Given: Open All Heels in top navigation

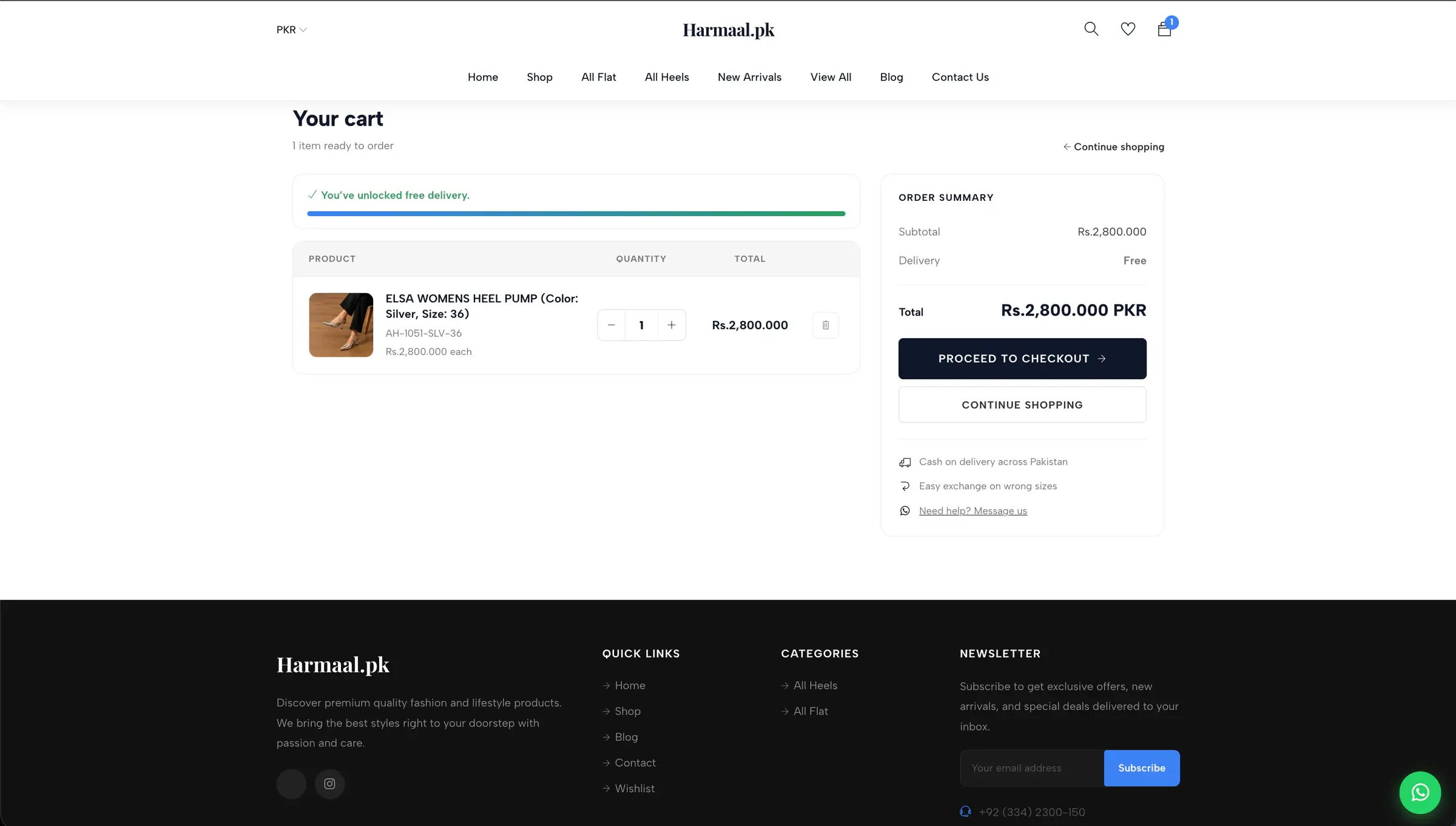Looking at the screenshot, I should [x=667, y=77].
